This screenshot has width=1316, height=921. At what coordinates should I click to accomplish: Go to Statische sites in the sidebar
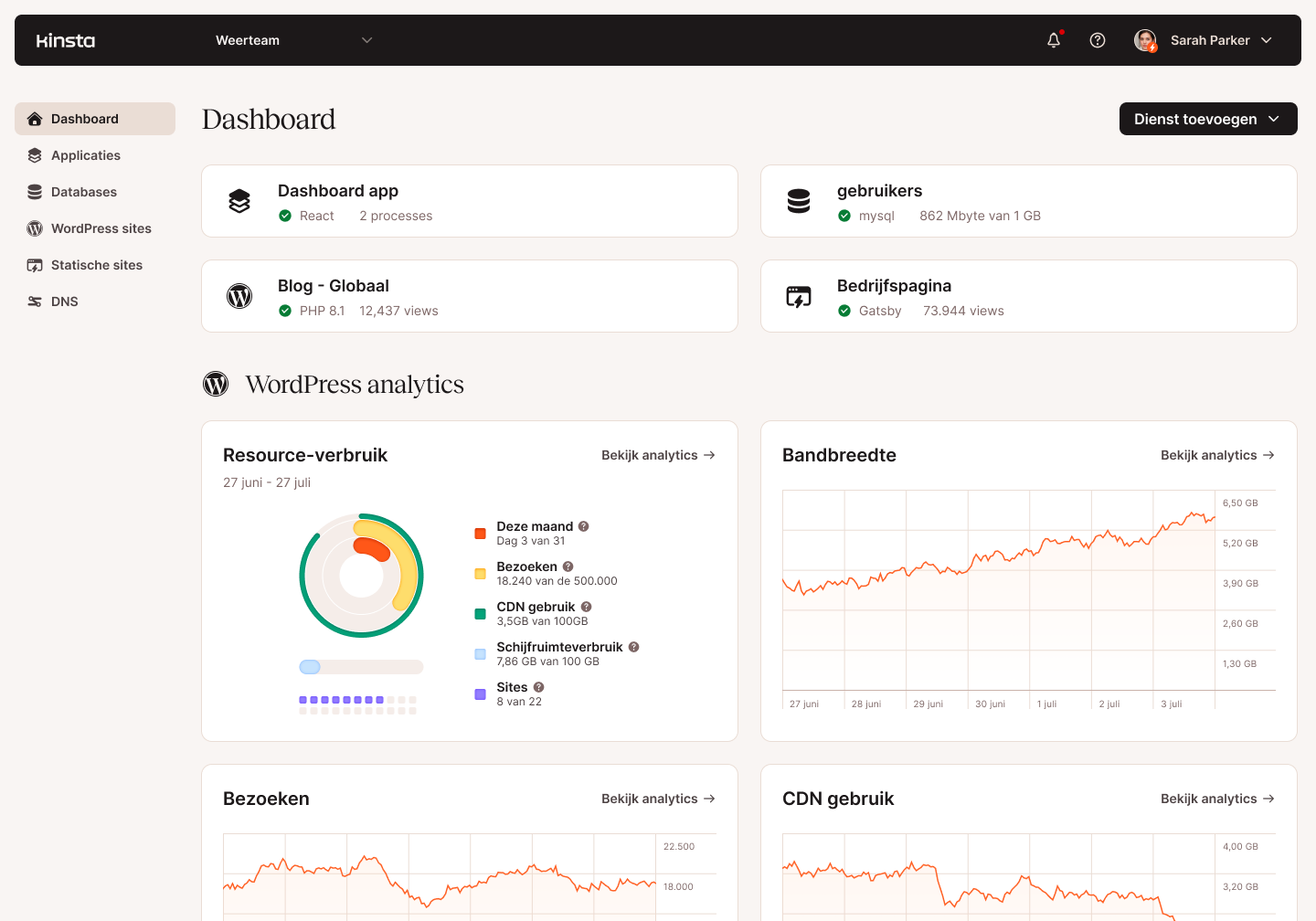tap(95, 265)
